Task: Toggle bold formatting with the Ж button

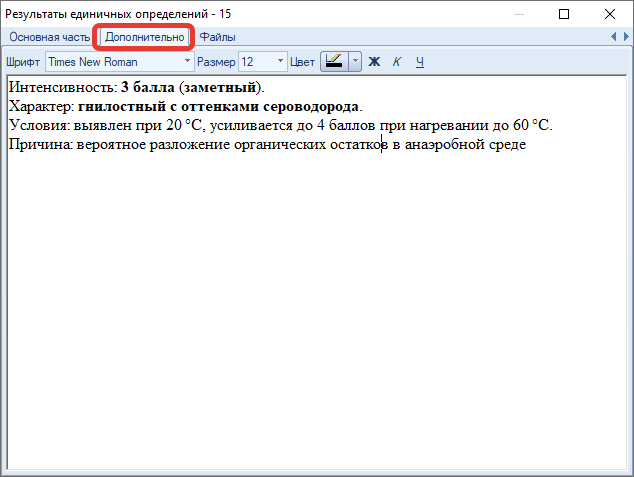Action: pyautogui.click(x=374, y=62)
